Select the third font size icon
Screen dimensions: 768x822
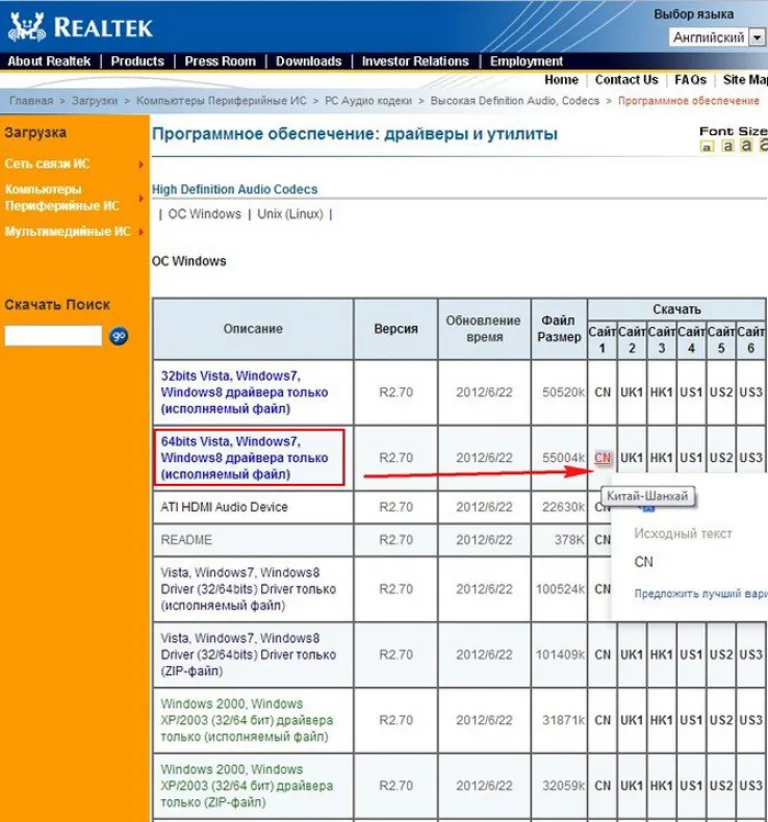click(x=747, y=145)
